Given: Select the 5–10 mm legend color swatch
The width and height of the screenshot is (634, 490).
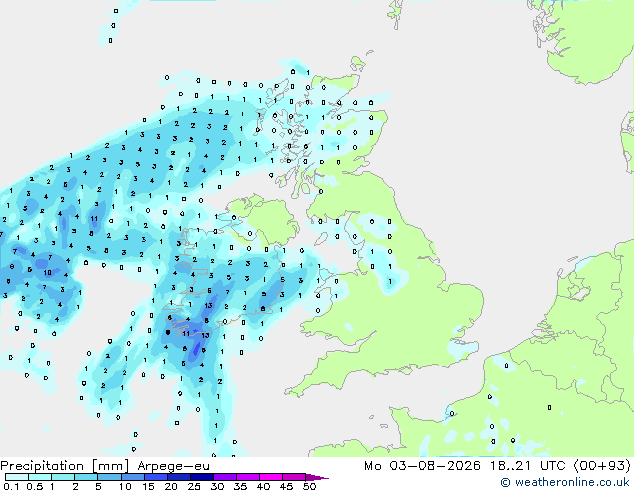Looking at the screenshot, I should pyautogui.click(x=110, y=477).
